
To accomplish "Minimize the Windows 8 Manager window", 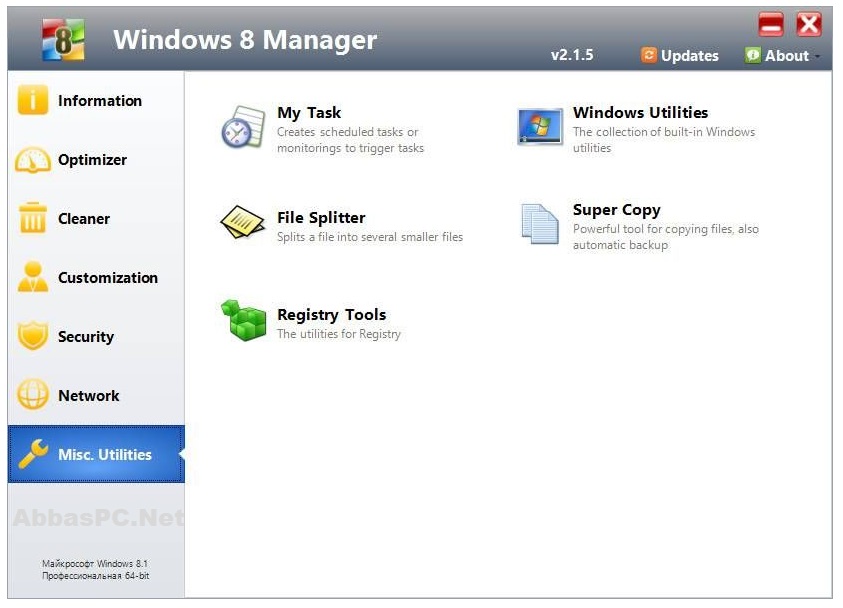I will (771, 25).
